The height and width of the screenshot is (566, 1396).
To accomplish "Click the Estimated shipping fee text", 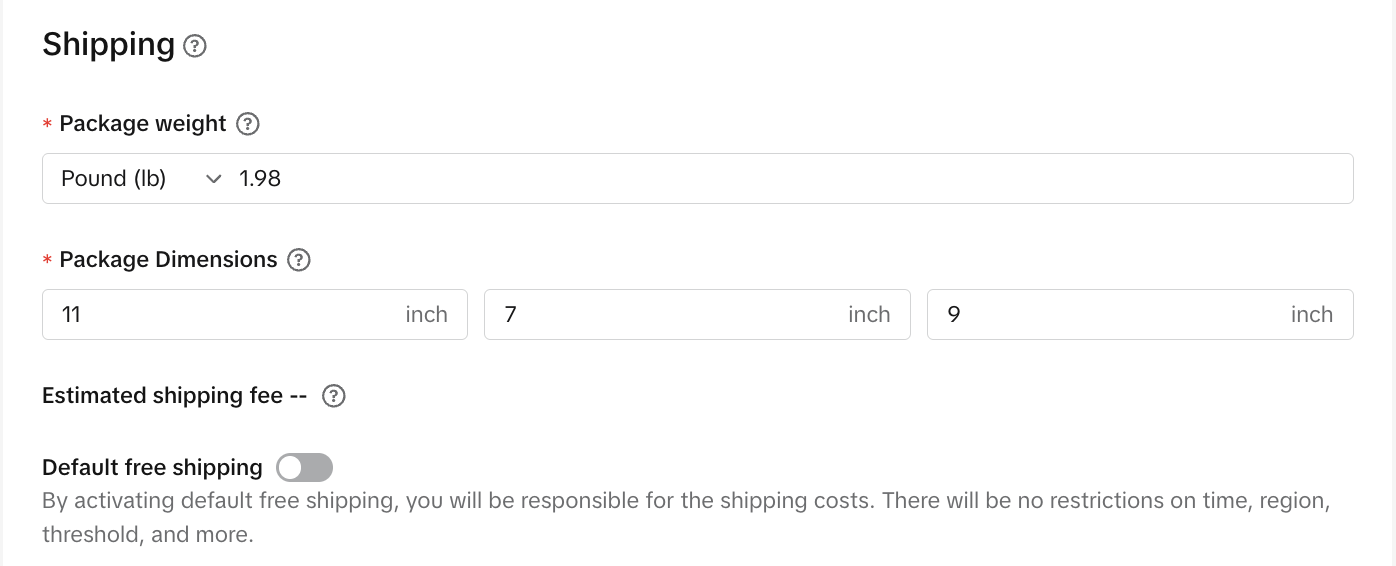I will coord(162,396).
